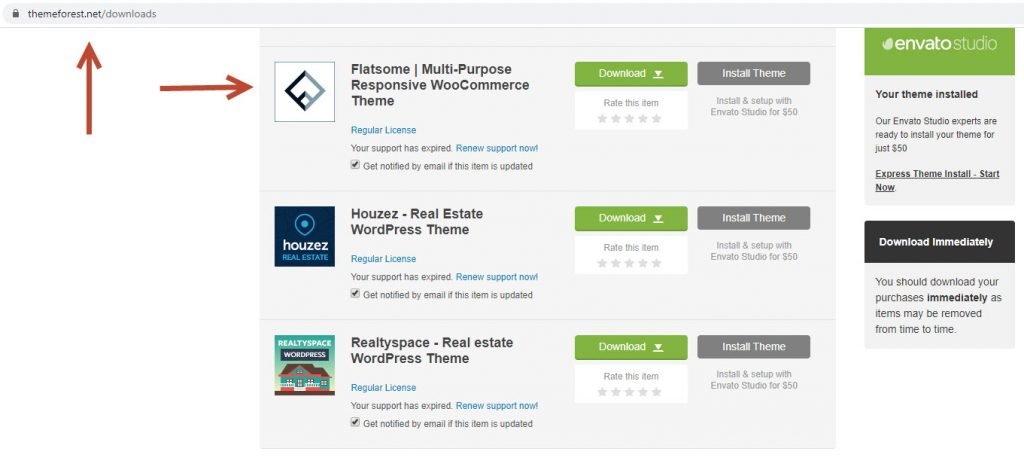Click Houzez 'Your support has expired.' text

pos(402,277)
